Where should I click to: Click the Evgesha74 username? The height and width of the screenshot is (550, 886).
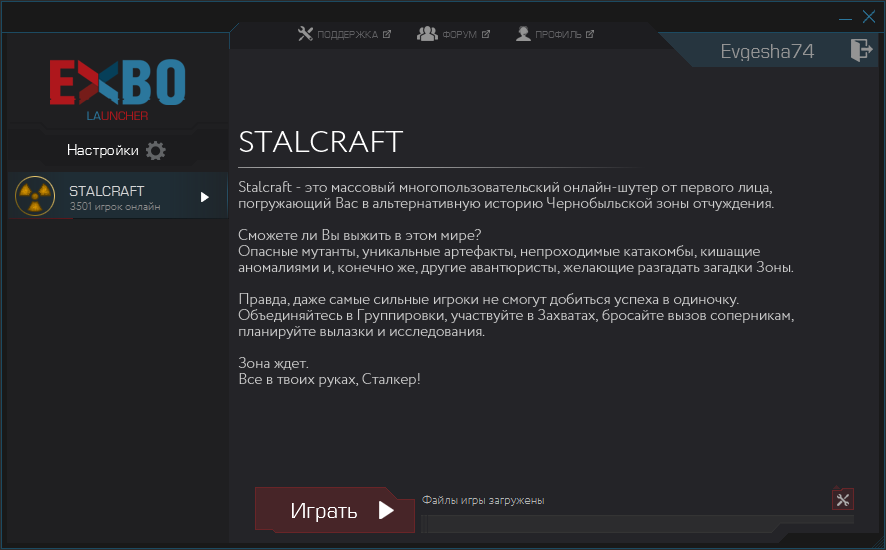767,51
